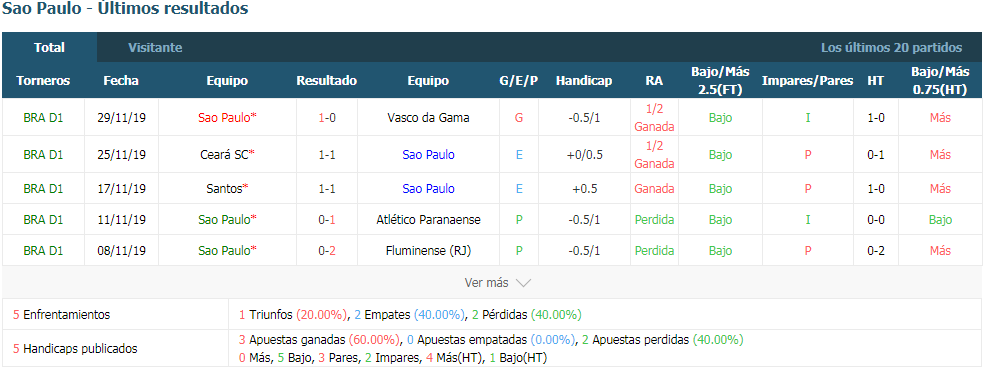Click the 0-2 result on 08/11/19
The height and width of the screenshot is (372, 984).
[x=326, y=250]
